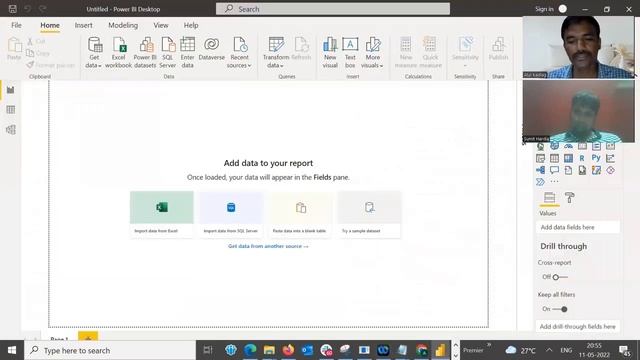Screen dimensions: 640x360
Task: Click Power BI datasets in ribbon
Action: point(145,52)
